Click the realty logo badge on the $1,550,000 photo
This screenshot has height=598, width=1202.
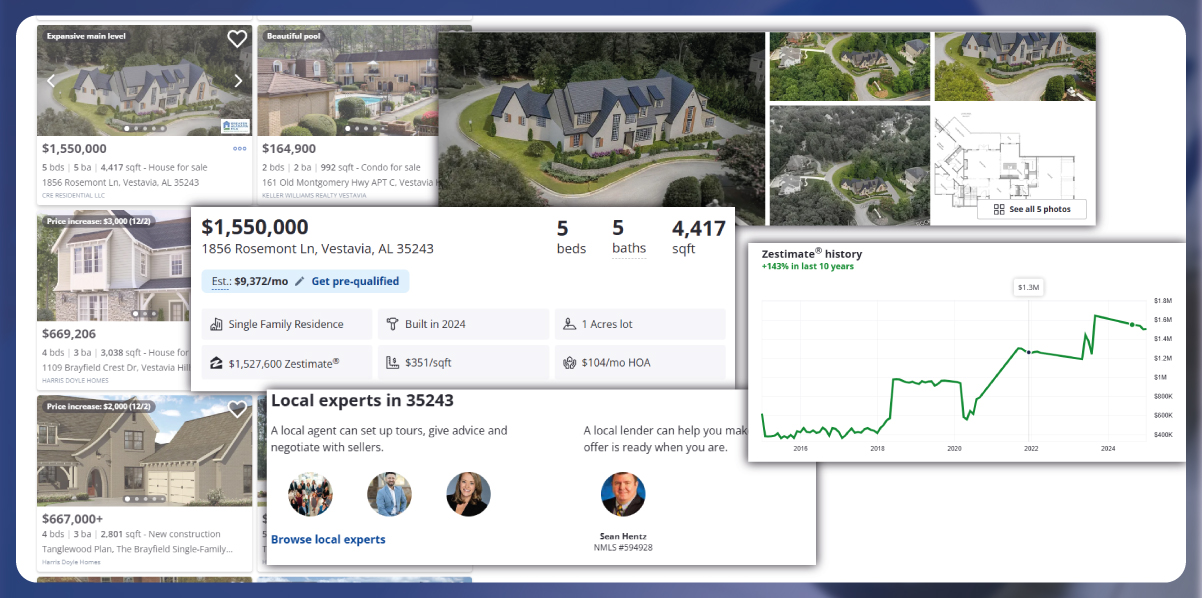pyautogui.click(x=234, y=125)
